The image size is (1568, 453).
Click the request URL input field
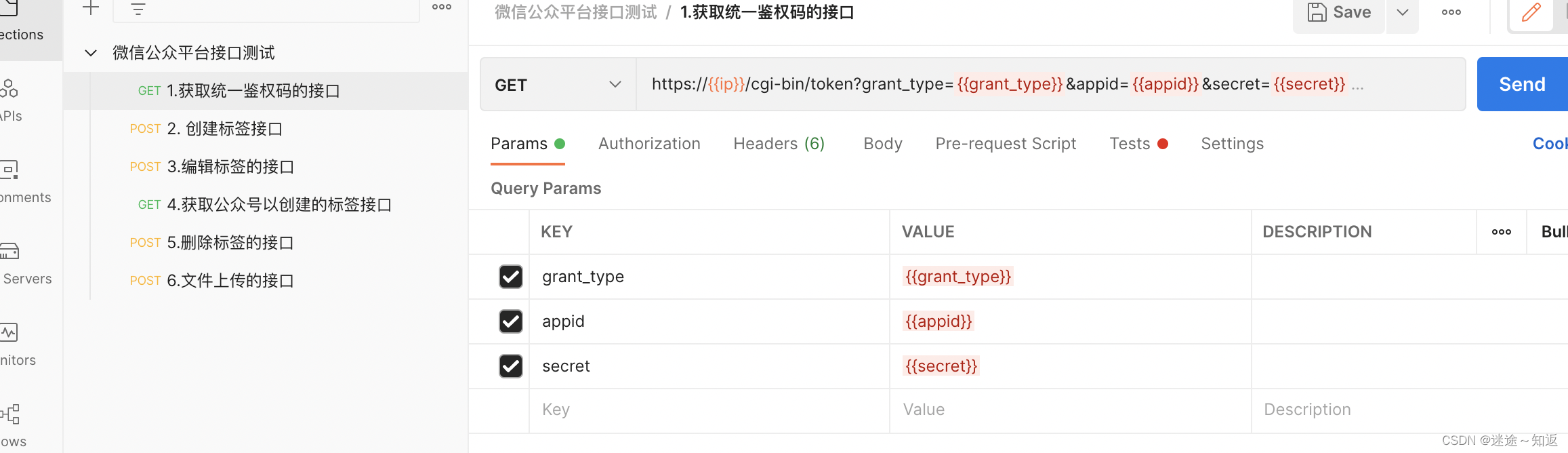[x=1050, y=85]
